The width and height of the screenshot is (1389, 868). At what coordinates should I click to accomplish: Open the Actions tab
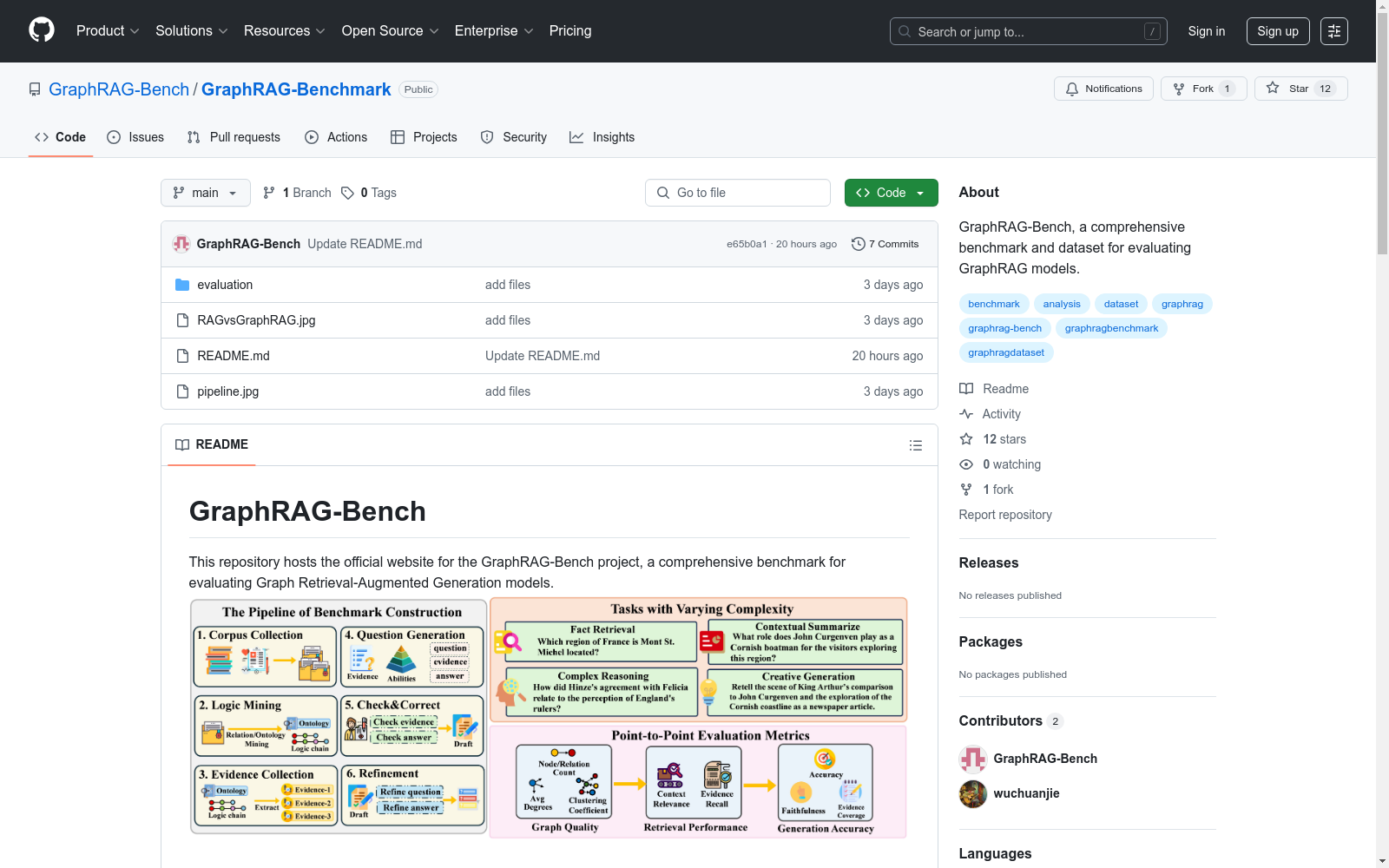pos(336,137)
